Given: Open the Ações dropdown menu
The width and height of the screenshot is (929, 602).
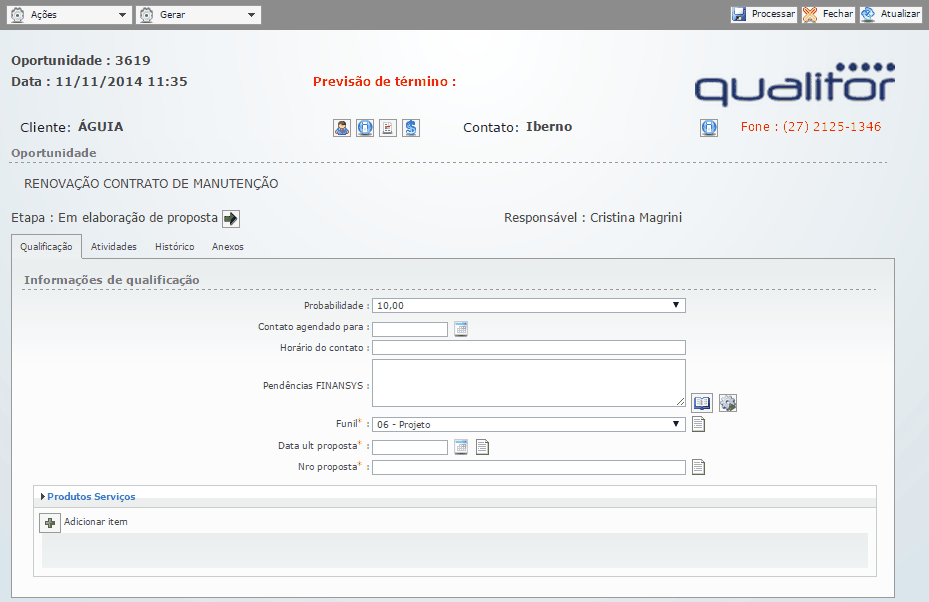Looking at the screenshot, I should 69,15.
